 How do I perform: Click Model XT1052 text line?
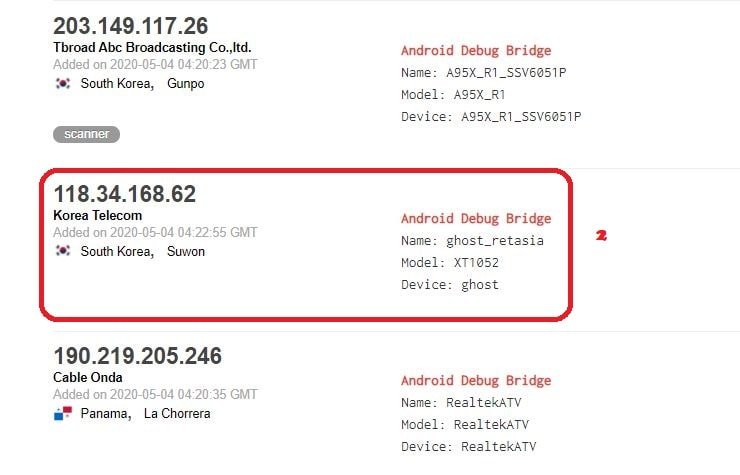pos(450,263)
